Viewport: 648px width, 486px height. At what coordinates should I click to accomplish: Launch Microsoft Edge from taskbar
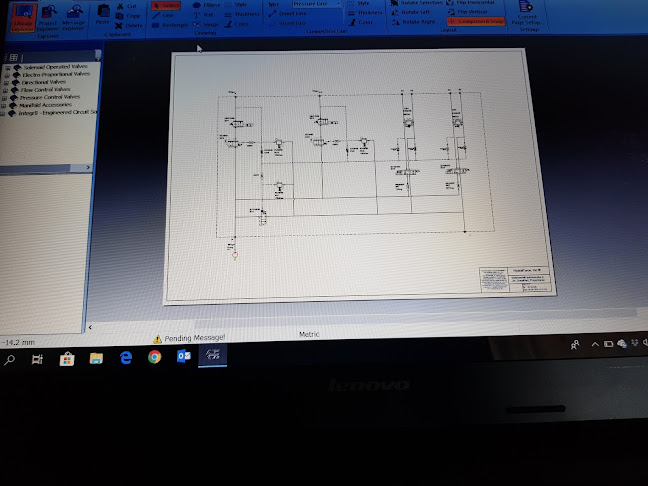pos(126,357)
